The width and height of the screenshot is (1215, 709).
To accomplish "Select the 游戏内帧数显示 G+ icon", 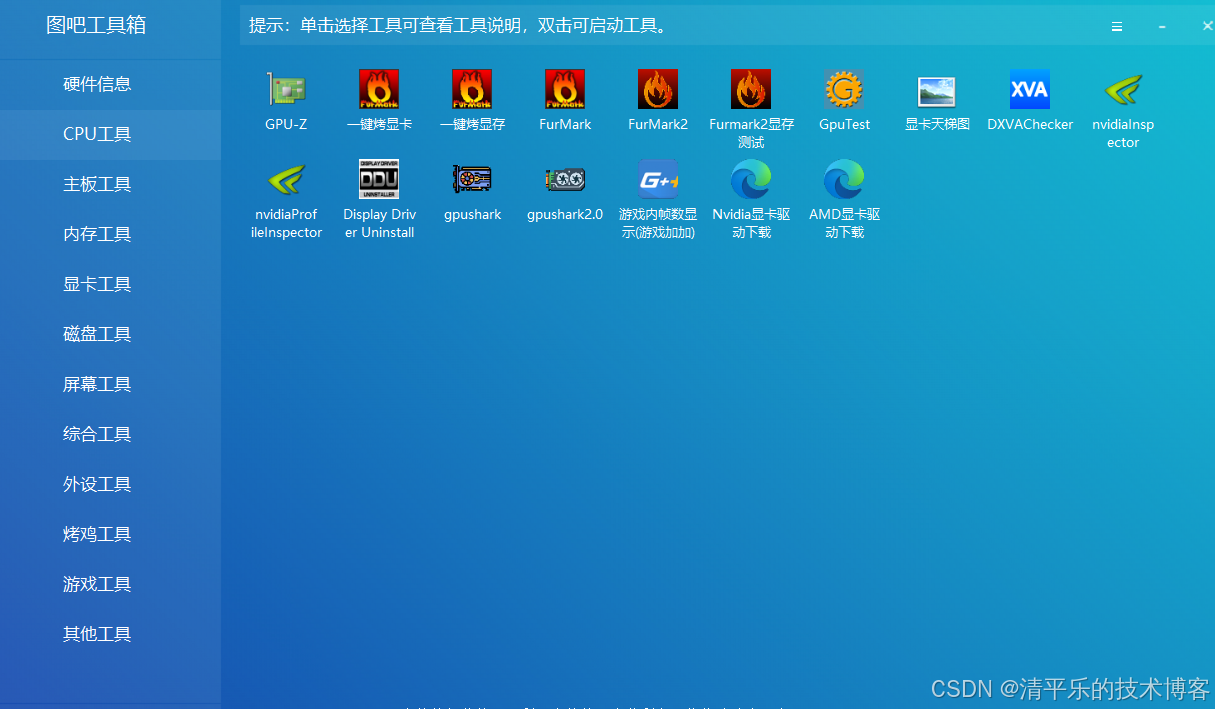I will (658, 179).
